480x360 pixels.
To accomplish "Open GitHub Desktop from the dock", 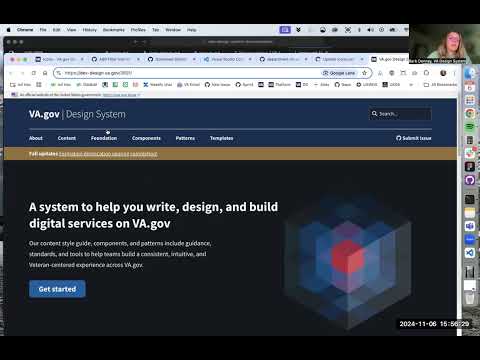I will [x=470, y=180].
